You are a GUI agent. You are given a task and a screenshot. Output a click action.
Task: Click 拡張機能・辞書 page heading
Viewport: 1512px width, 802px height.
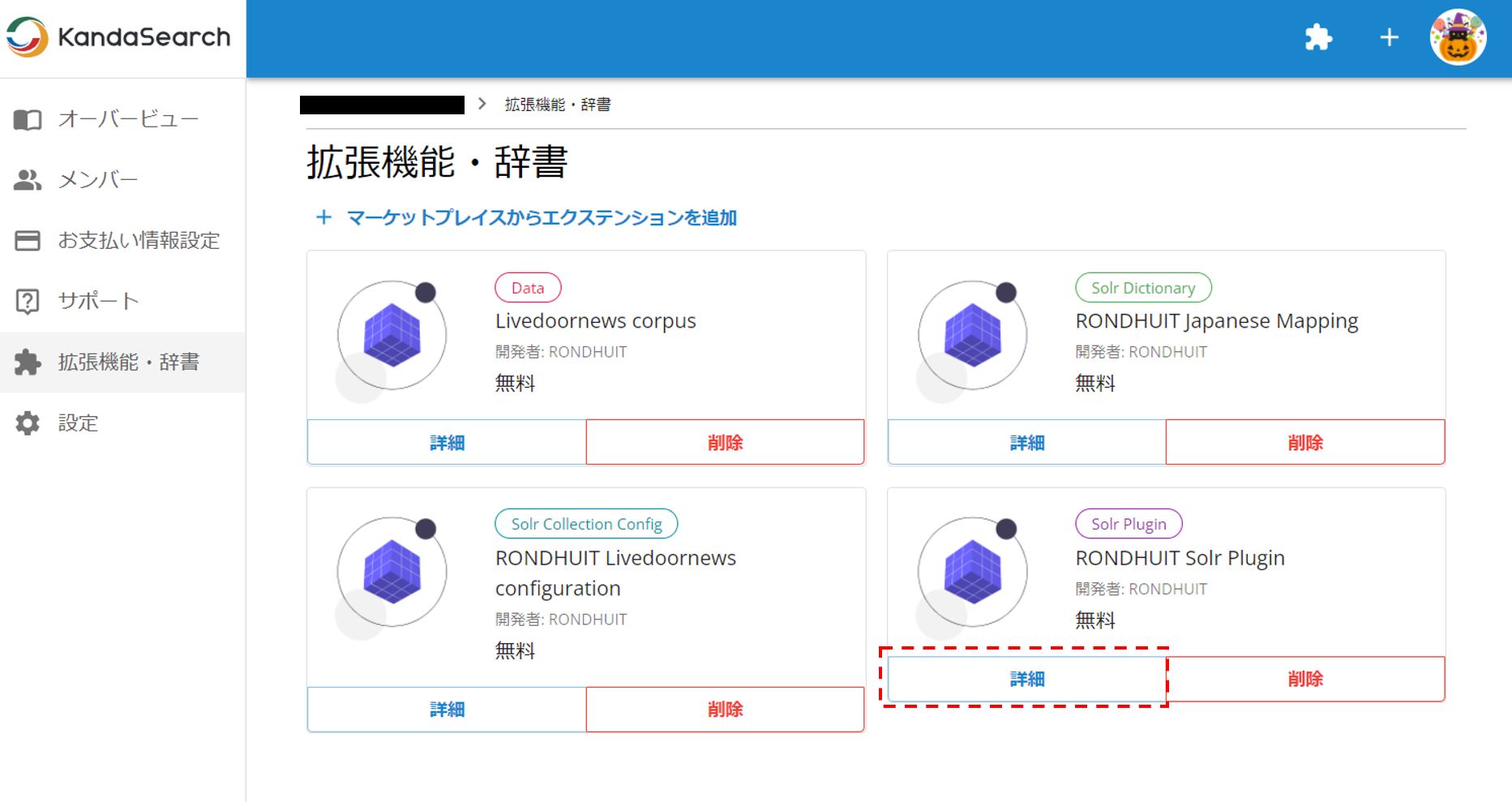[437, 162]
